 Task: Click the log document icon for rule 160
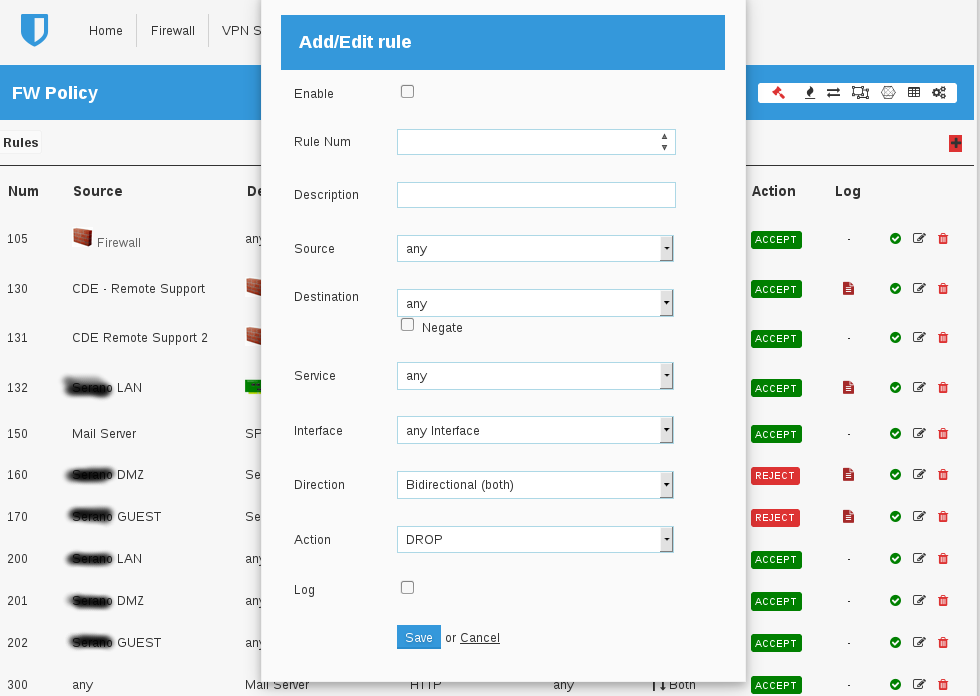point(848,474)
